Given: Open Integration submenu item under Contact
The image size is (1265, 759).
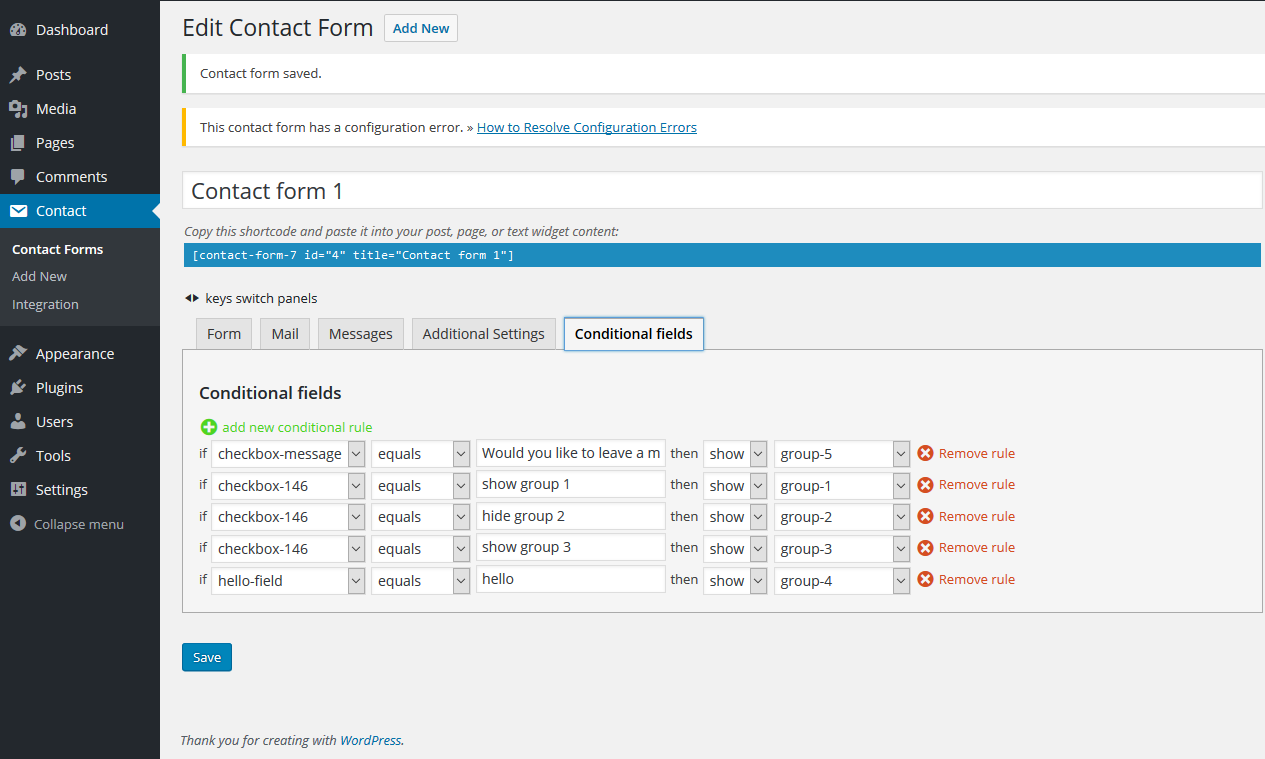Looking at the screenshot, I should click(x=45, y=305).
